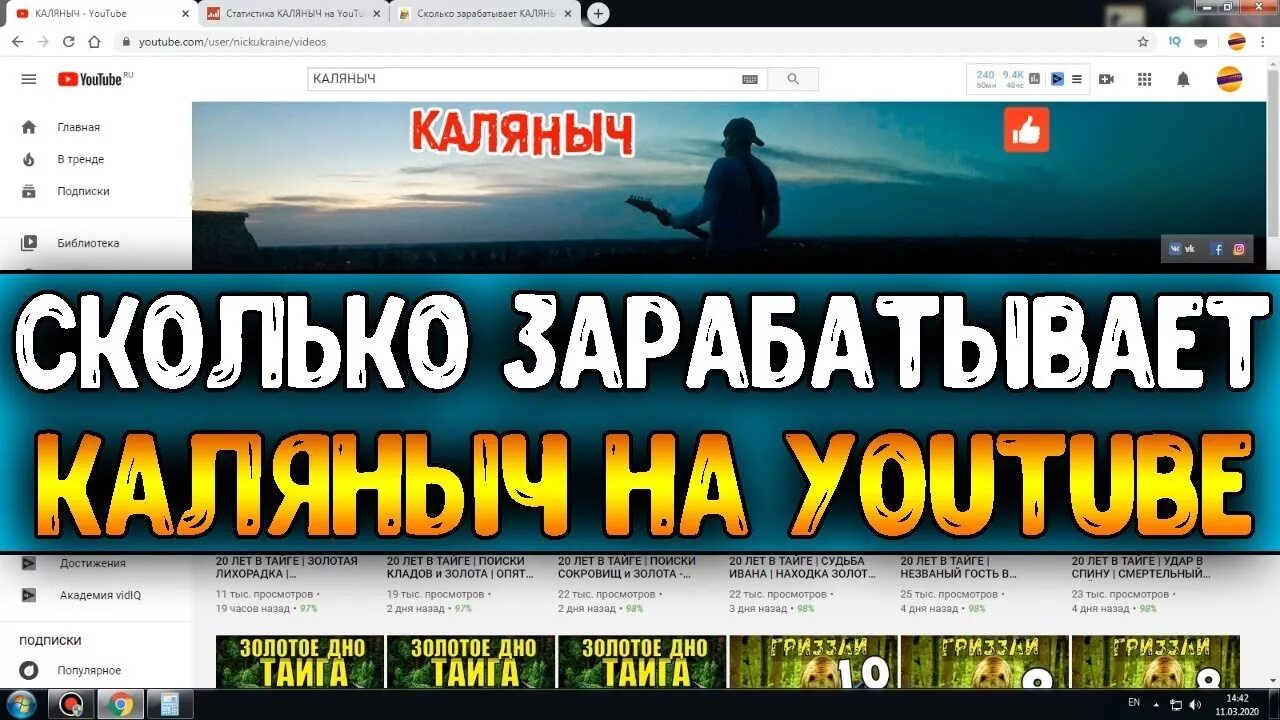Open the Facebook link on channel banner
The image size is (1280, 720).
pos(1217,249)
